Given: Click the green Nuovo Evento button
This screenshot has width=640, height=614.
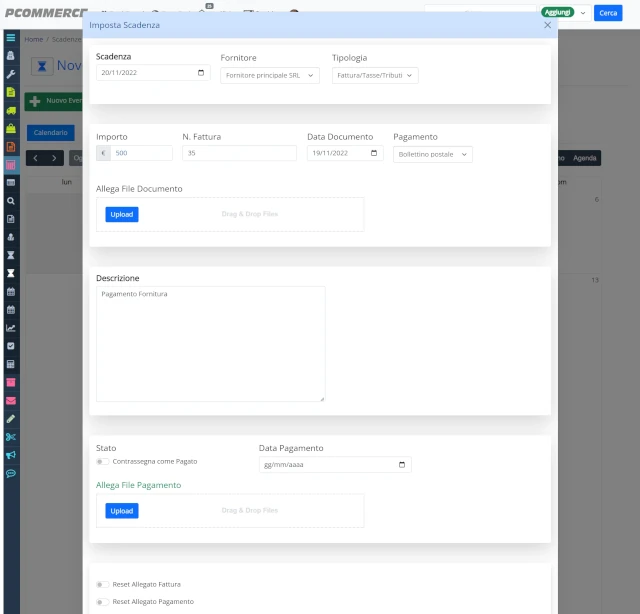Looking at the screenshot, I should click(x=53, y=101).
